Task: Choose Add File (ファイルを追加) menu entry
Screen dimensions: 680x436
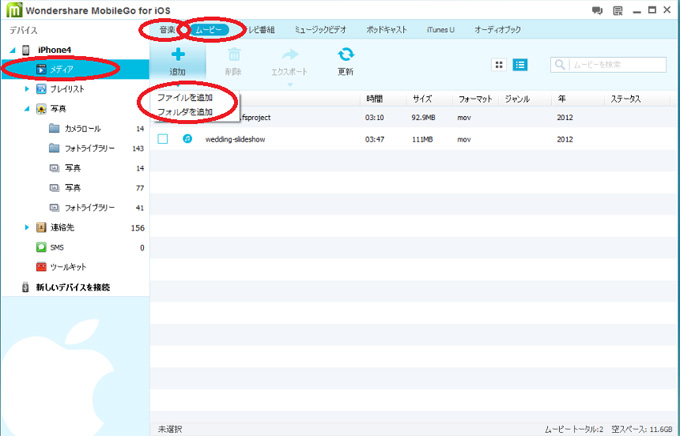Action: pyautogui.click(x=185, y=98)
